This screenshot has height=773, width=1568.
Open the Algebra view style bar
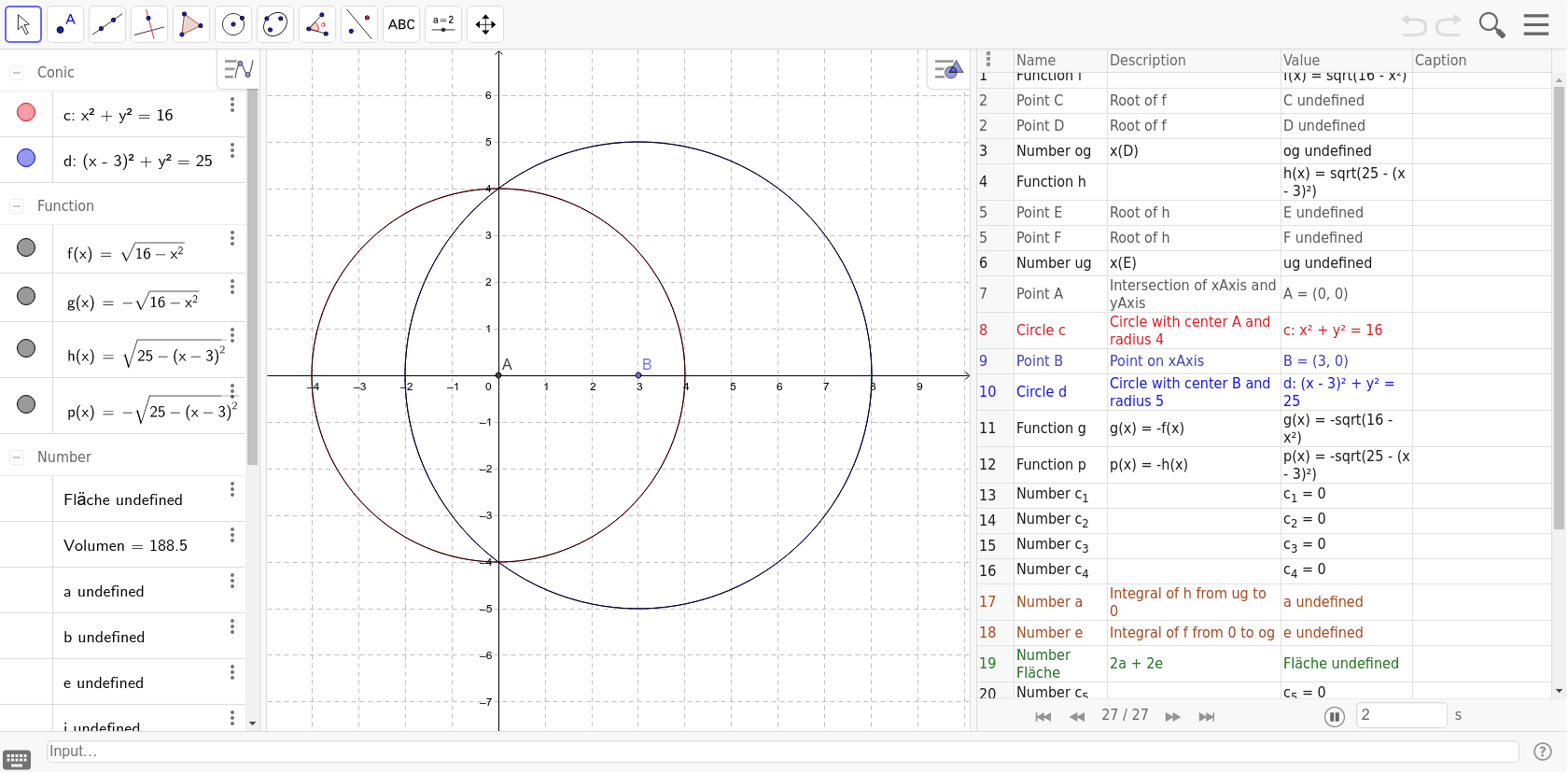coord(238,69)
